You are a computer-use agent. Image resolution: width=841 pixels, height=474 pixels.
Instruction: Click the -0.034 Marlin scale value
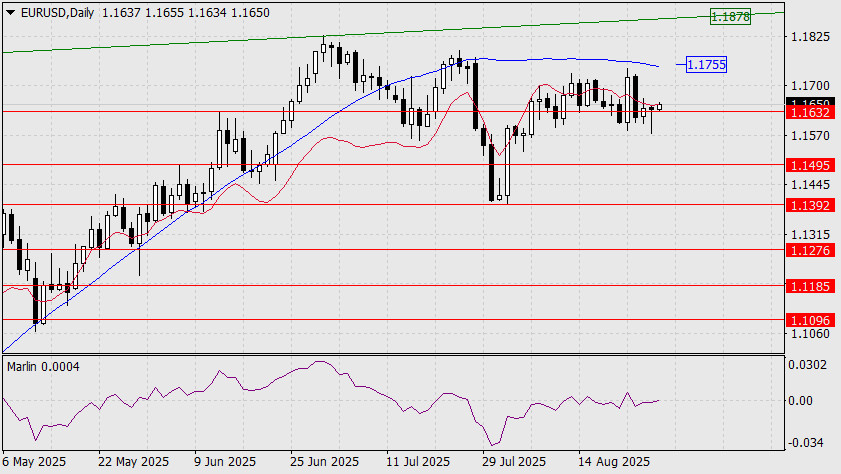point(806,443)
